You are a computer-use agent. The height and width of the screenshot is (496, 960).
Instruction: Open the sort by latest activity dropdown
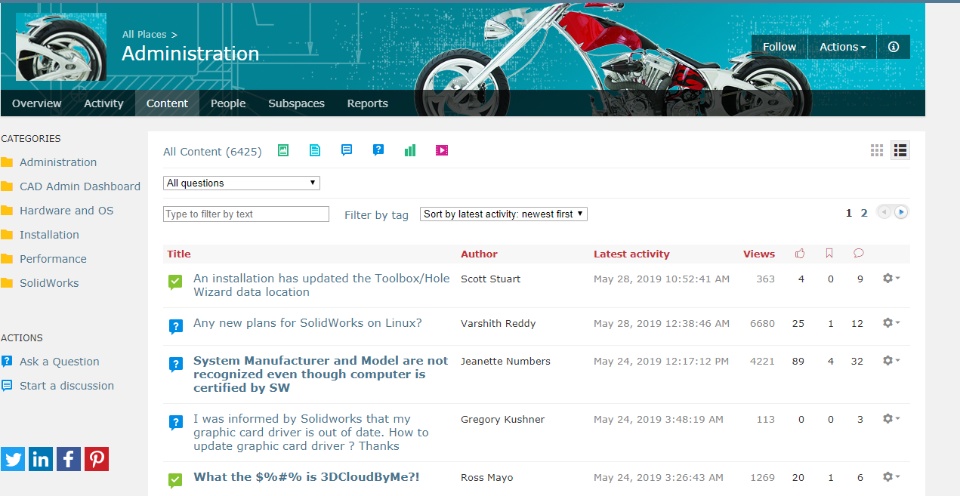tap(503, 214)
